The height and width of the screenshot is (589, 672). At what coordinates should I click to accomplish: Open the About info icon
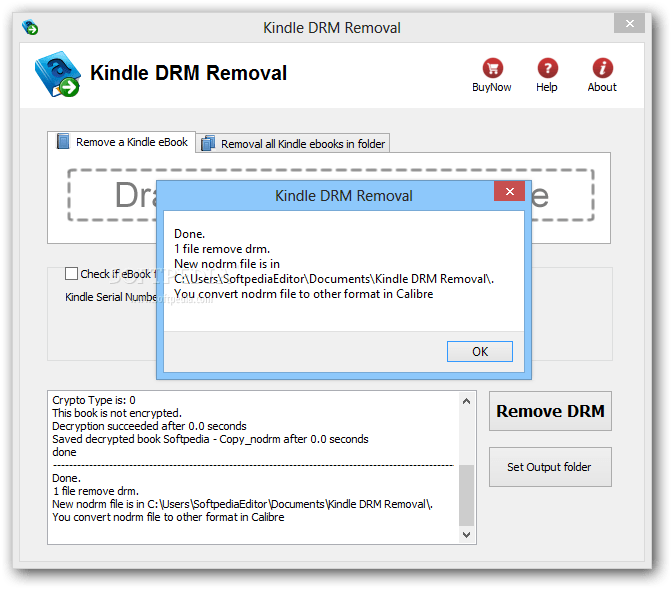(x=603, y=68)
